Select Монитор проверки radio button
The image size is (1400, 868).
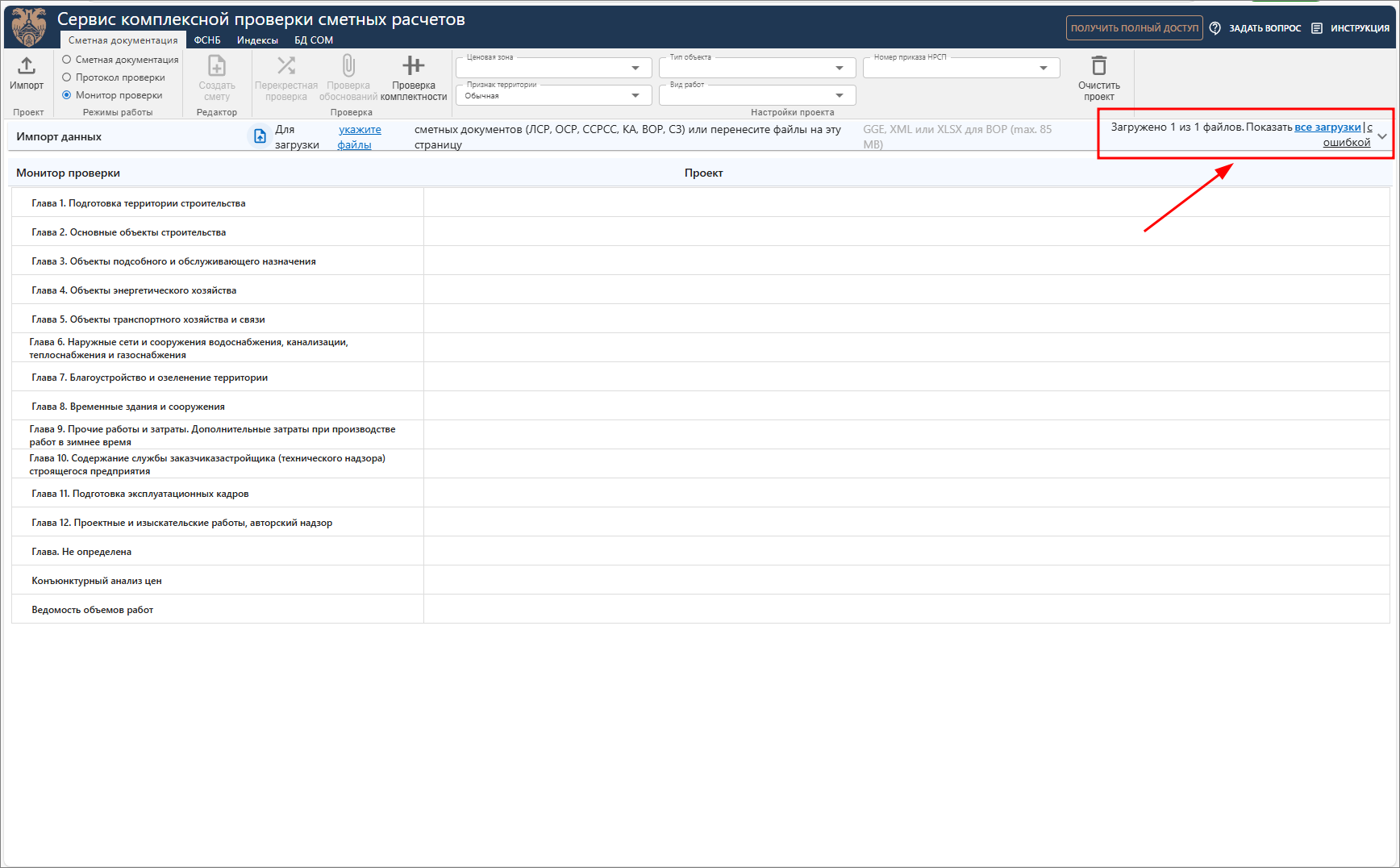coord(67,95)
